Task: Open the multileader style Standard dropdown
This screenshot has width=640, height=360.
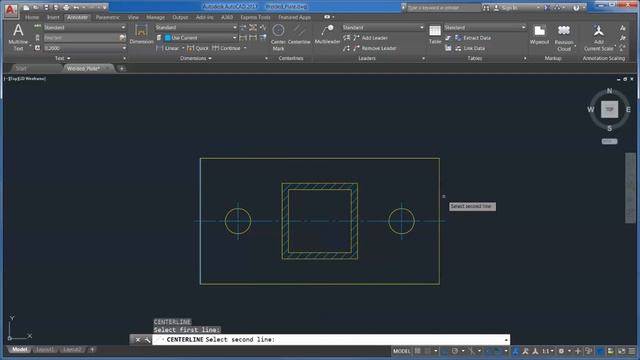Action: [x=383, y=27]
